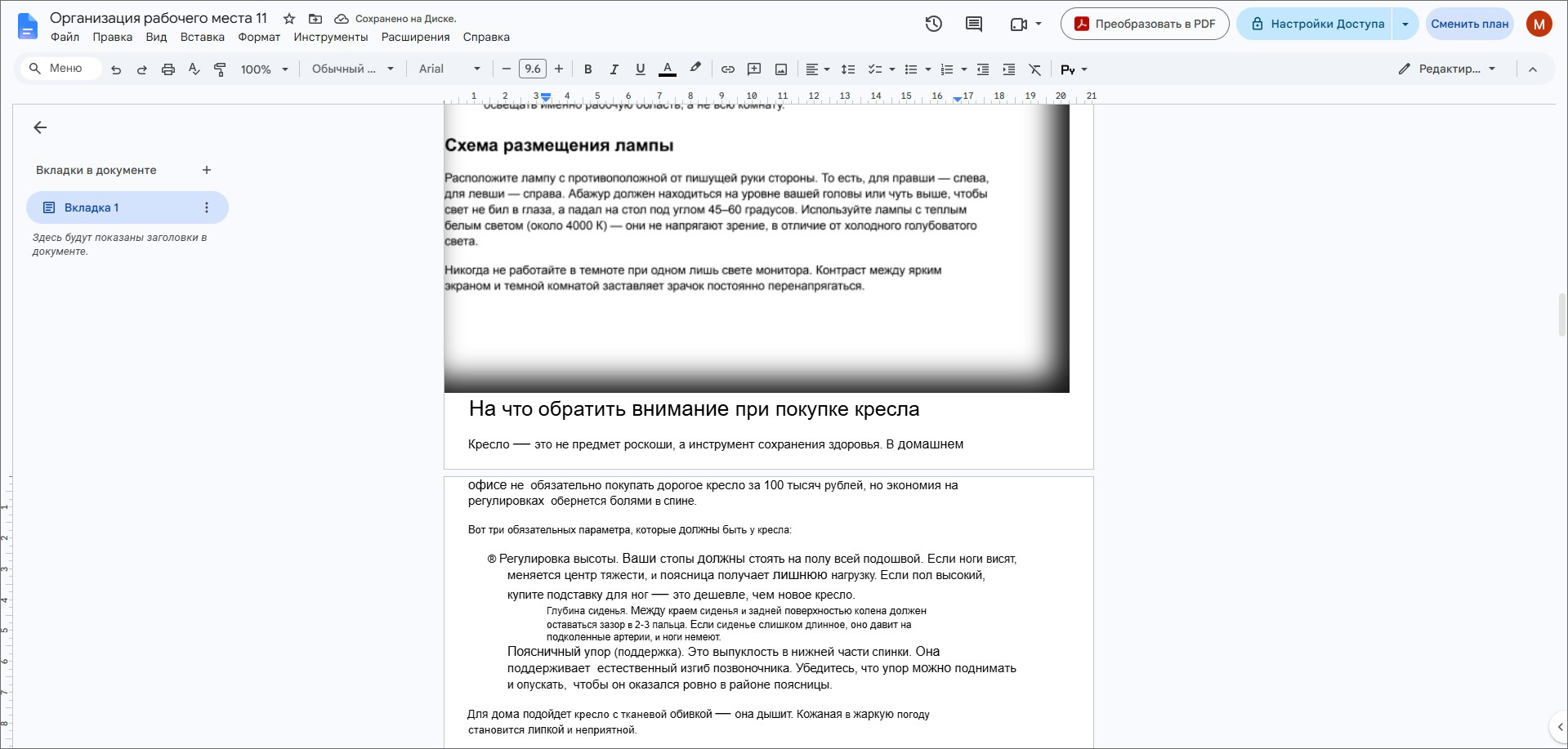
Task: Clear formatting with the crossed T icon
Action: coord(1035,69)
